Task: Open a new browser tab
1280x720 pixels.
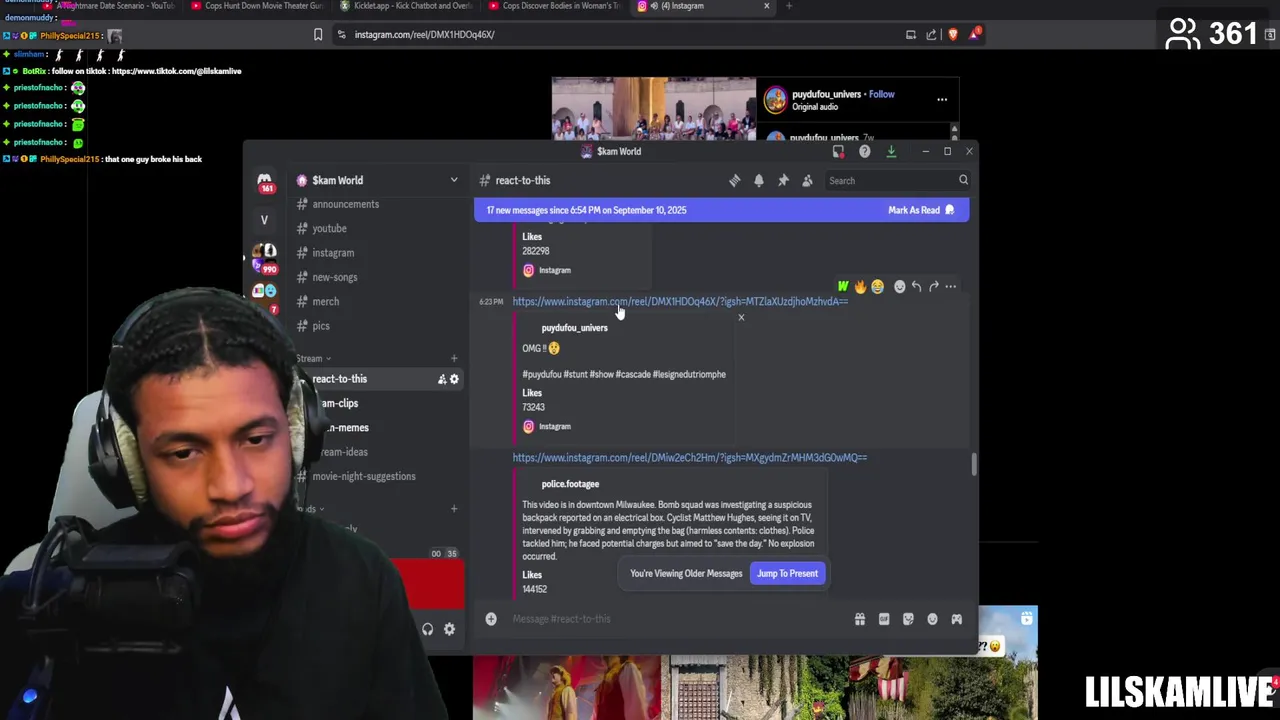Action: 789,6
